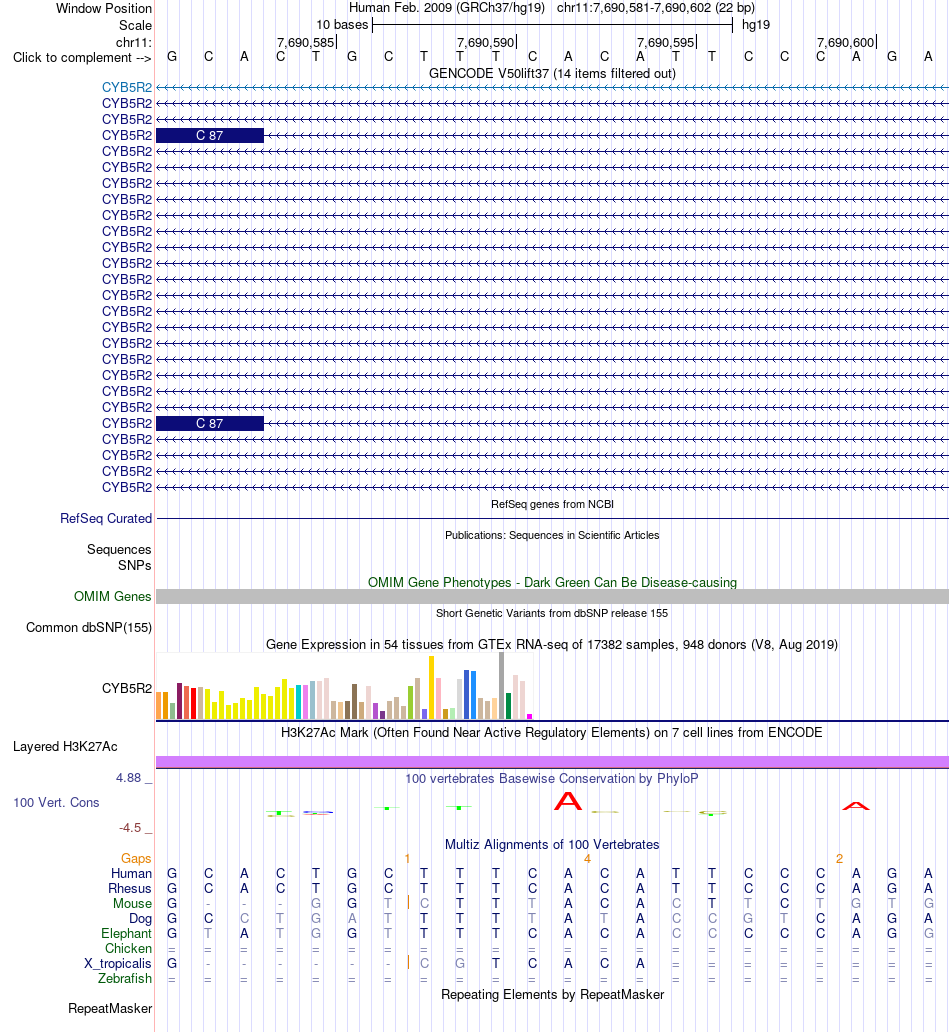Click the 7,690,590 position tick label
Screen dimensions: 950x1032
[x=485, y=43]
